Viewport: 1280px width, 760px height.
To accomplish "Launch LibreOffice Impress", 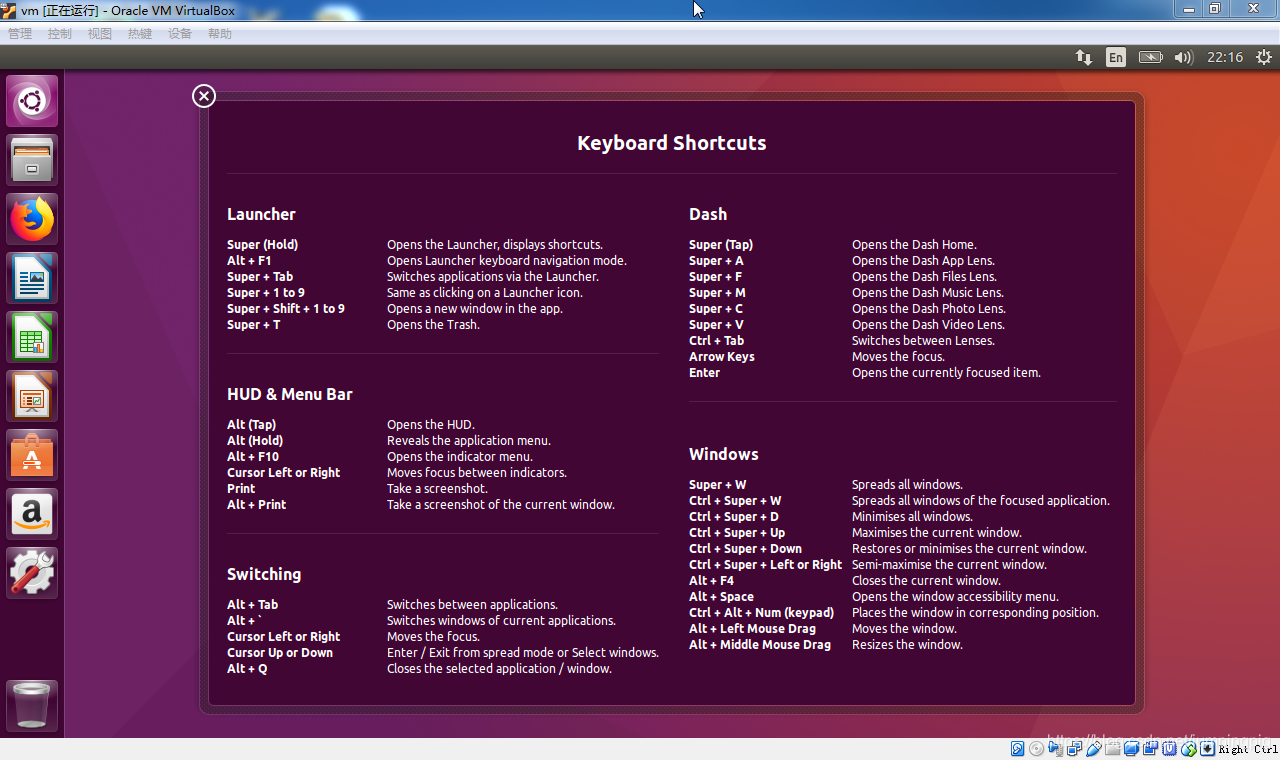I will pyautogui.click(x=32, y=396).
